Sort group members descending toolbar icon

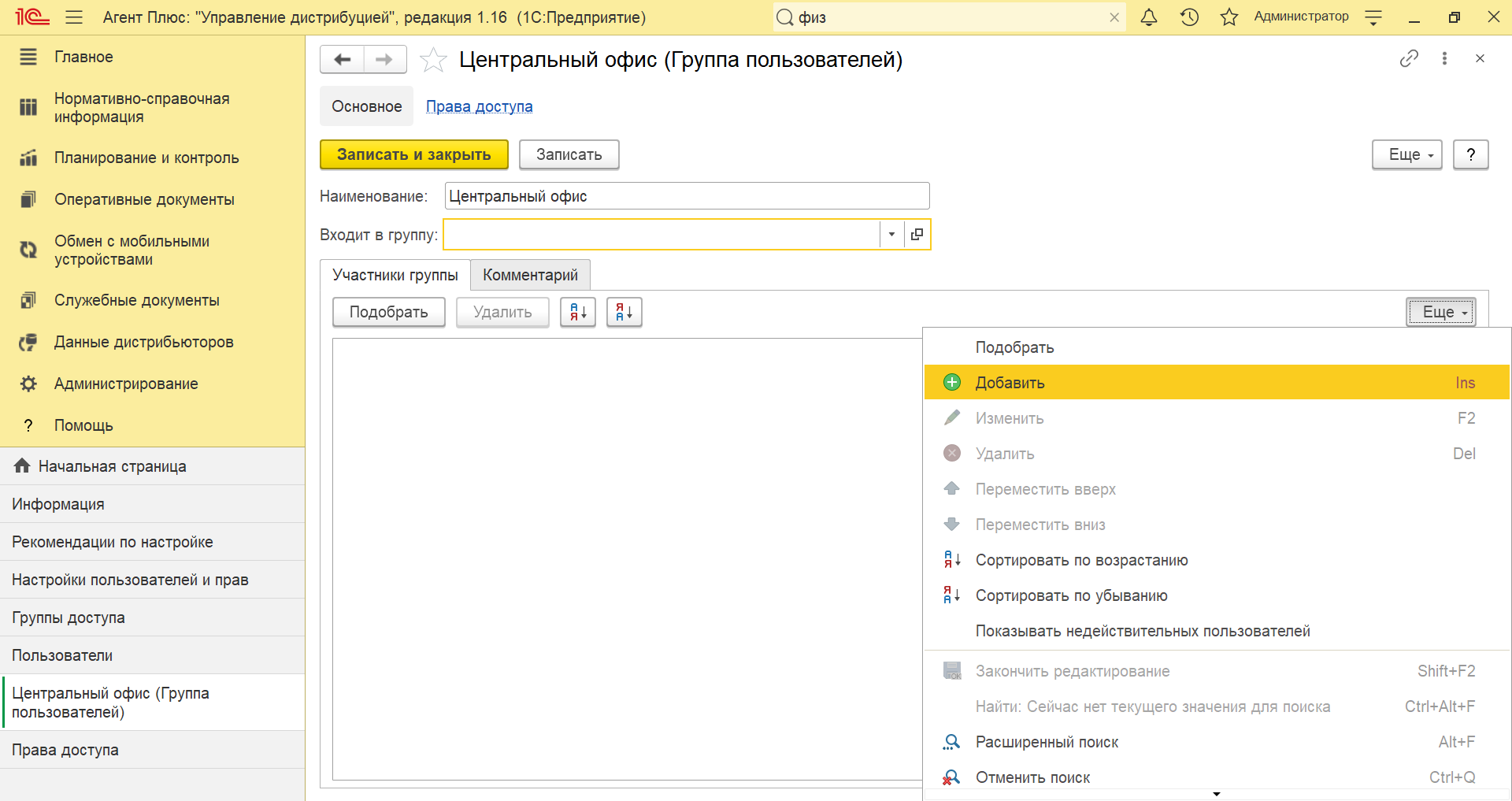[624, 312]
